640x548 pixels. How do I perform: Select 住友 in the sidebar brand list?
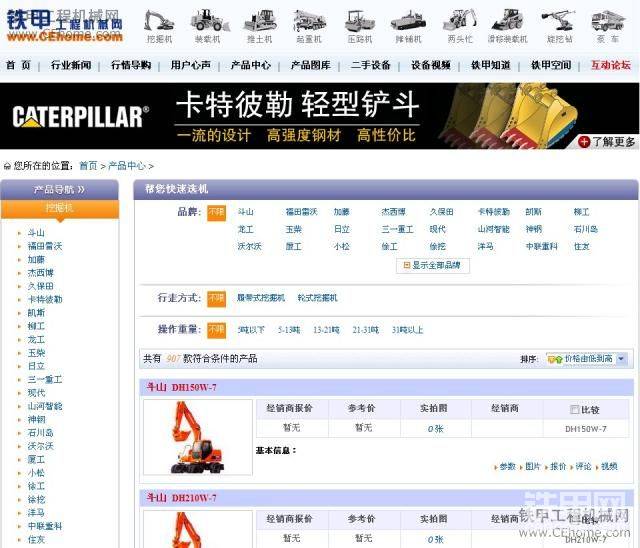[x=36, y=539]
